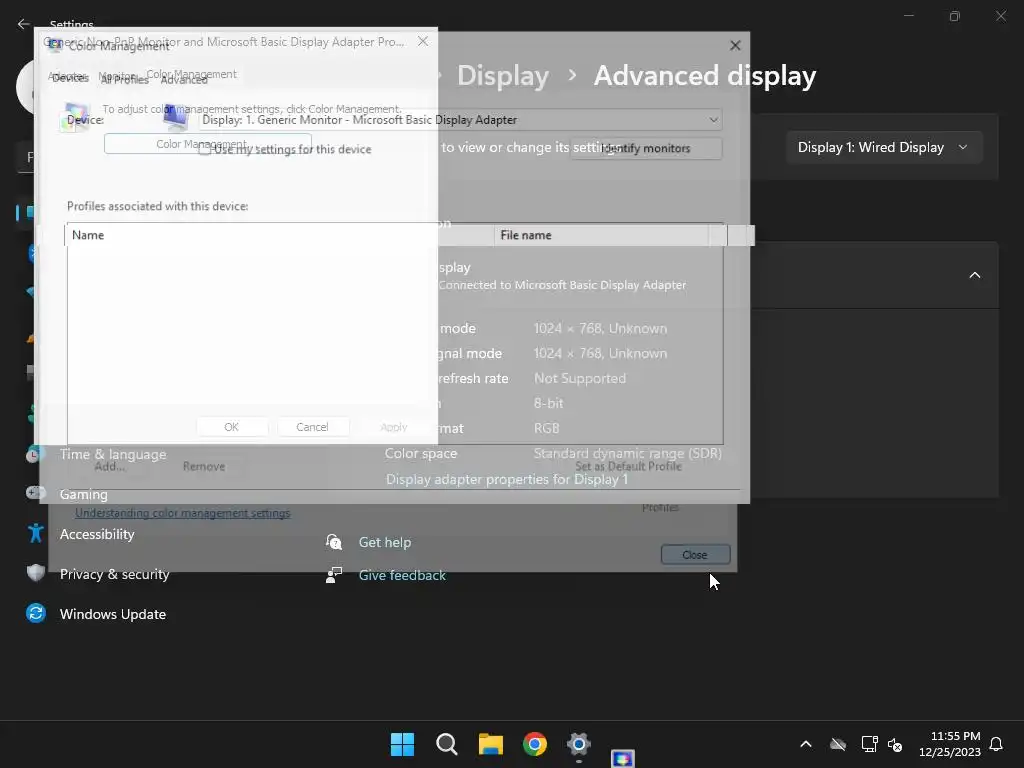1024x768 pixels.
Task: Click the OneDrive cloud tray icon
Action: [x=838, y=744]
